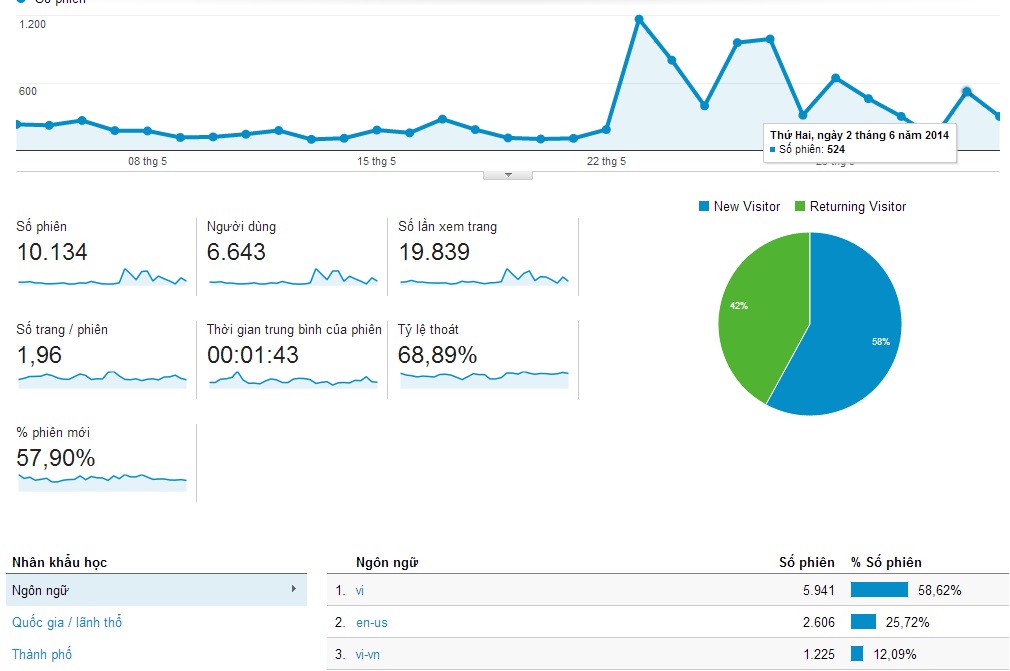This screenshot has height=671, width=1010.
Task: Click the Returning Visitor green legend square
Action: (x=800, y=207)
